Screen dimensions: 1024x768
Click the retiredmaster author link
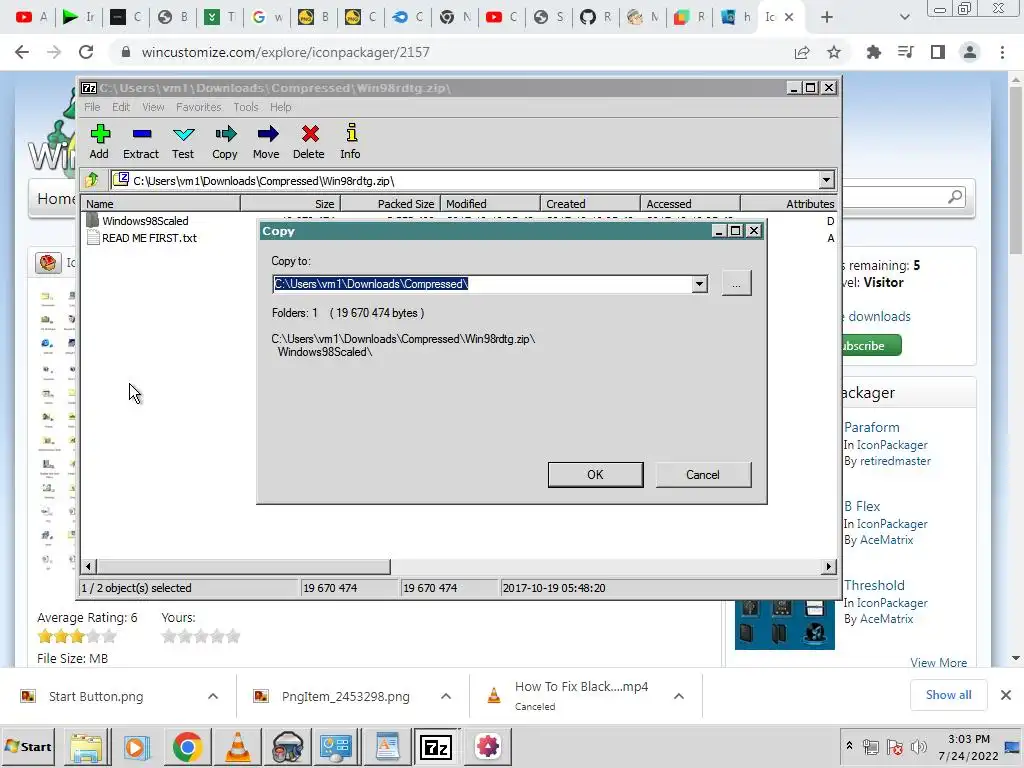(x=895, y=461)
